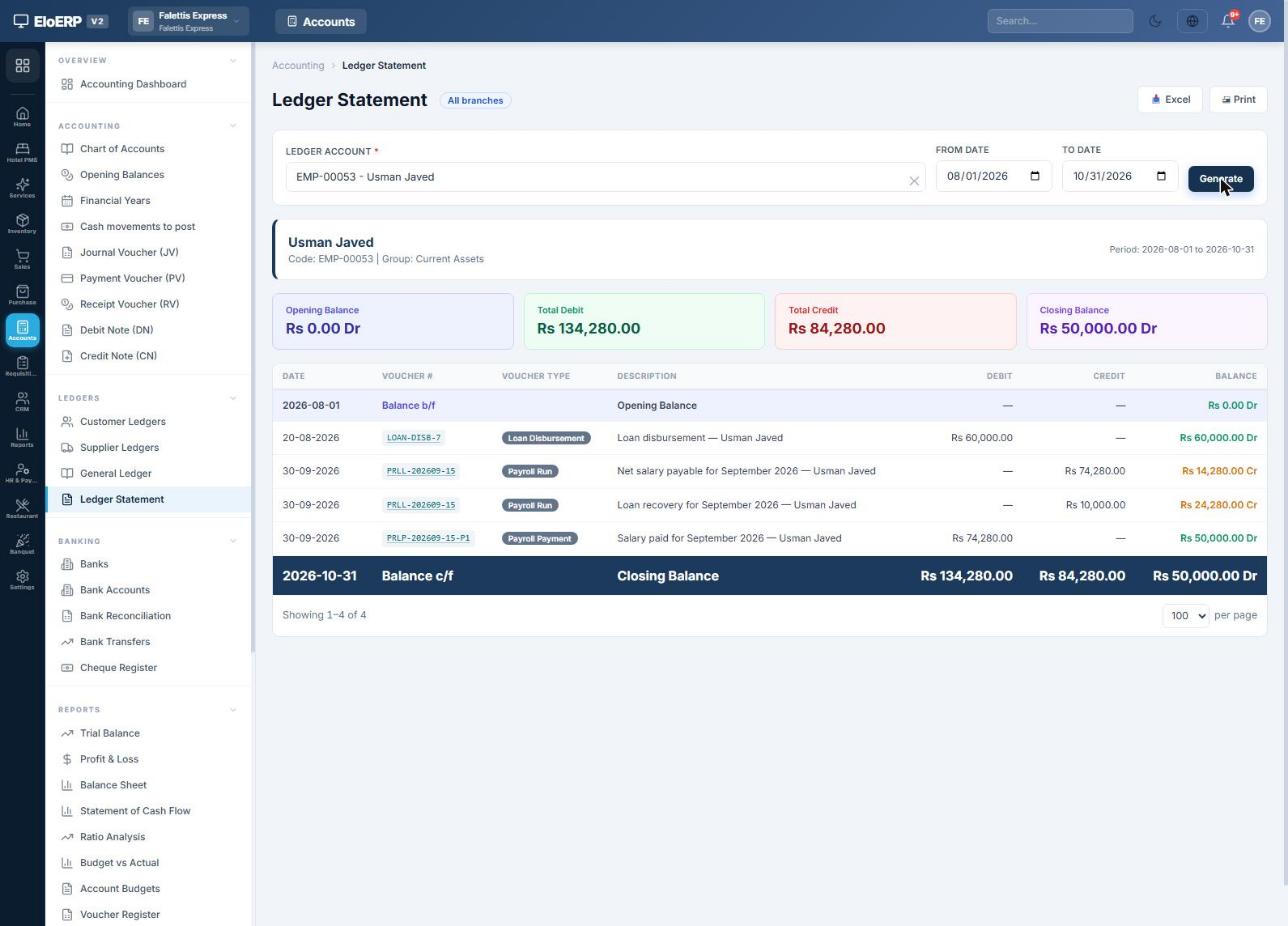
Task: Print the ledger statement
Action: pos(1238,100)
